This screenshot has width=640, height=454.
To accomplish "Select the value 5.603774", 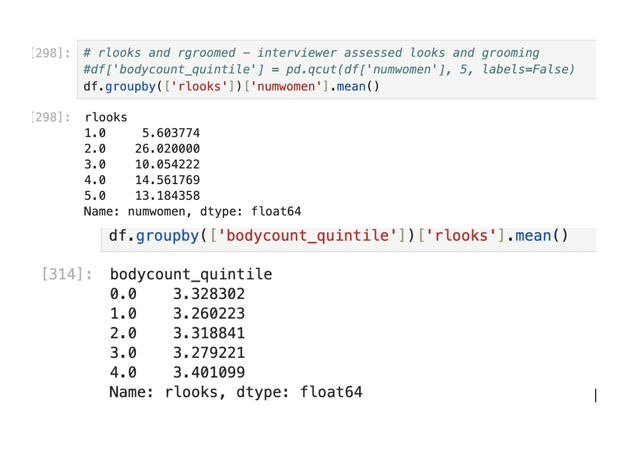I will pos(171,133).
